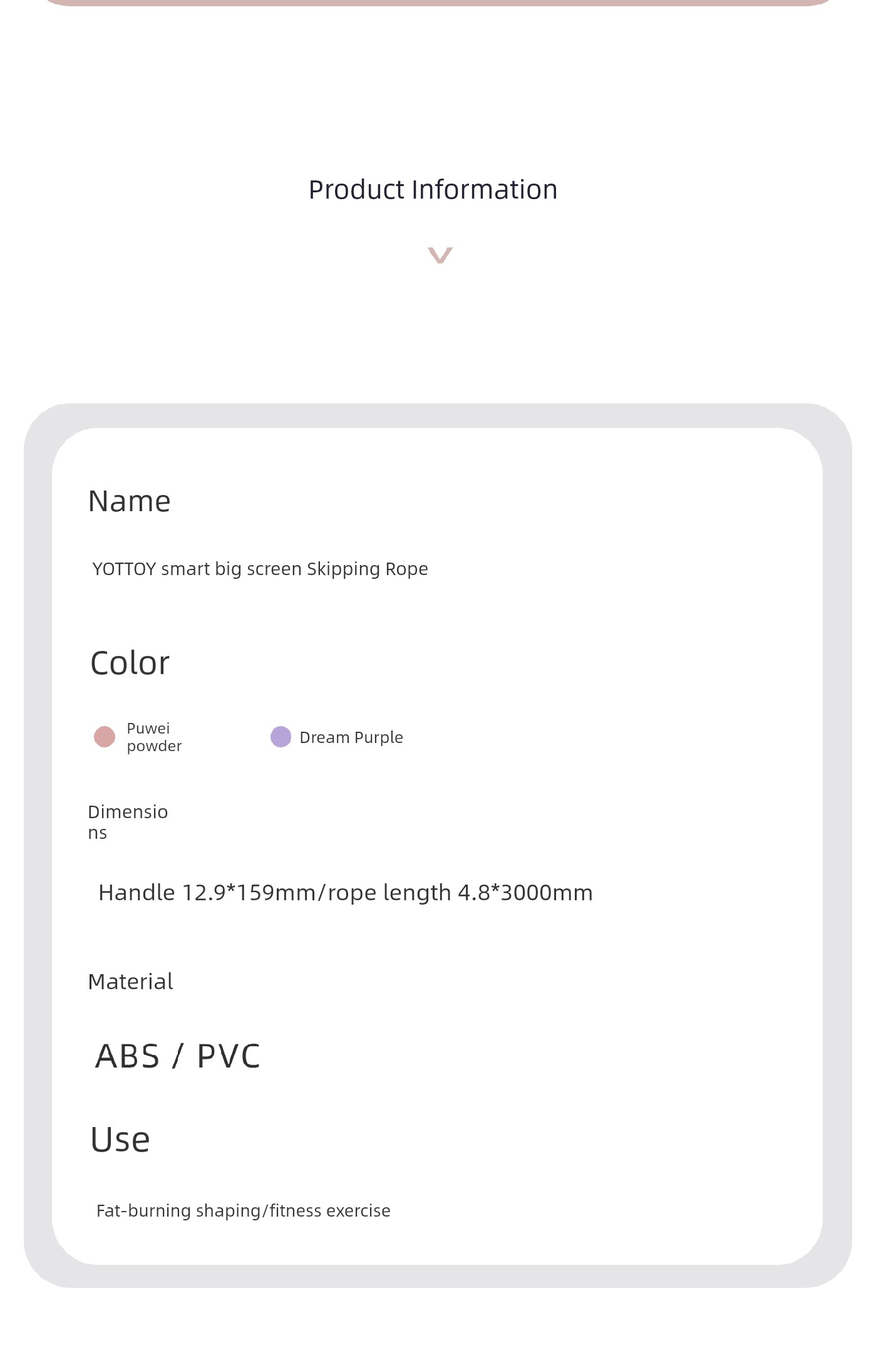Click the ABS / PVC material value
The image size is (876, 1372).
coord(177,1056)
